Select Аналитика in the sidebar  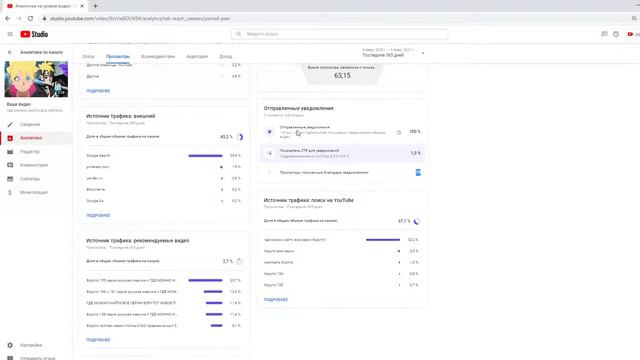click(x=31, y=138)
